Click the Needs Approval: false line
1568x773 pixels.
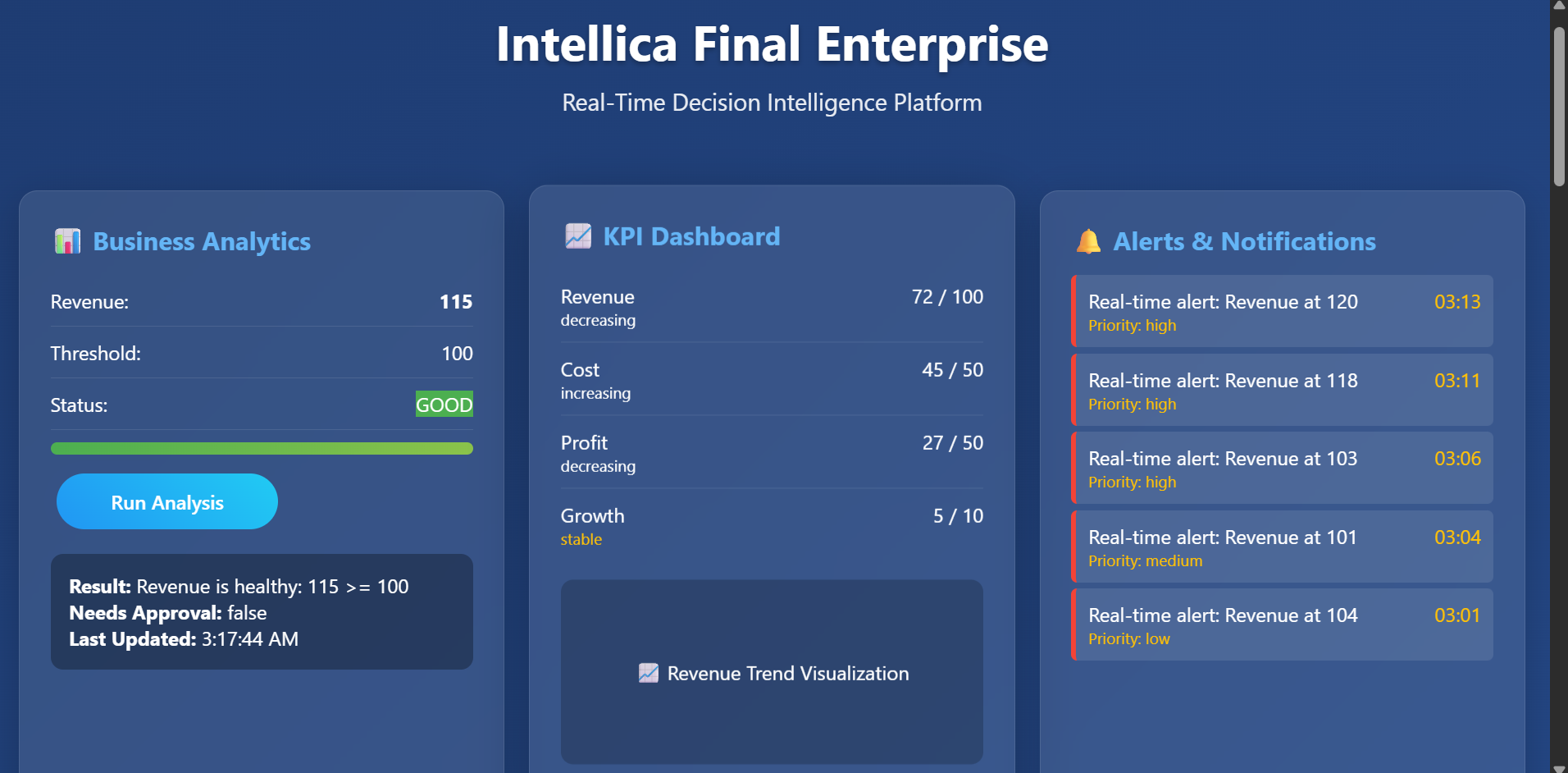click(168, 613)
